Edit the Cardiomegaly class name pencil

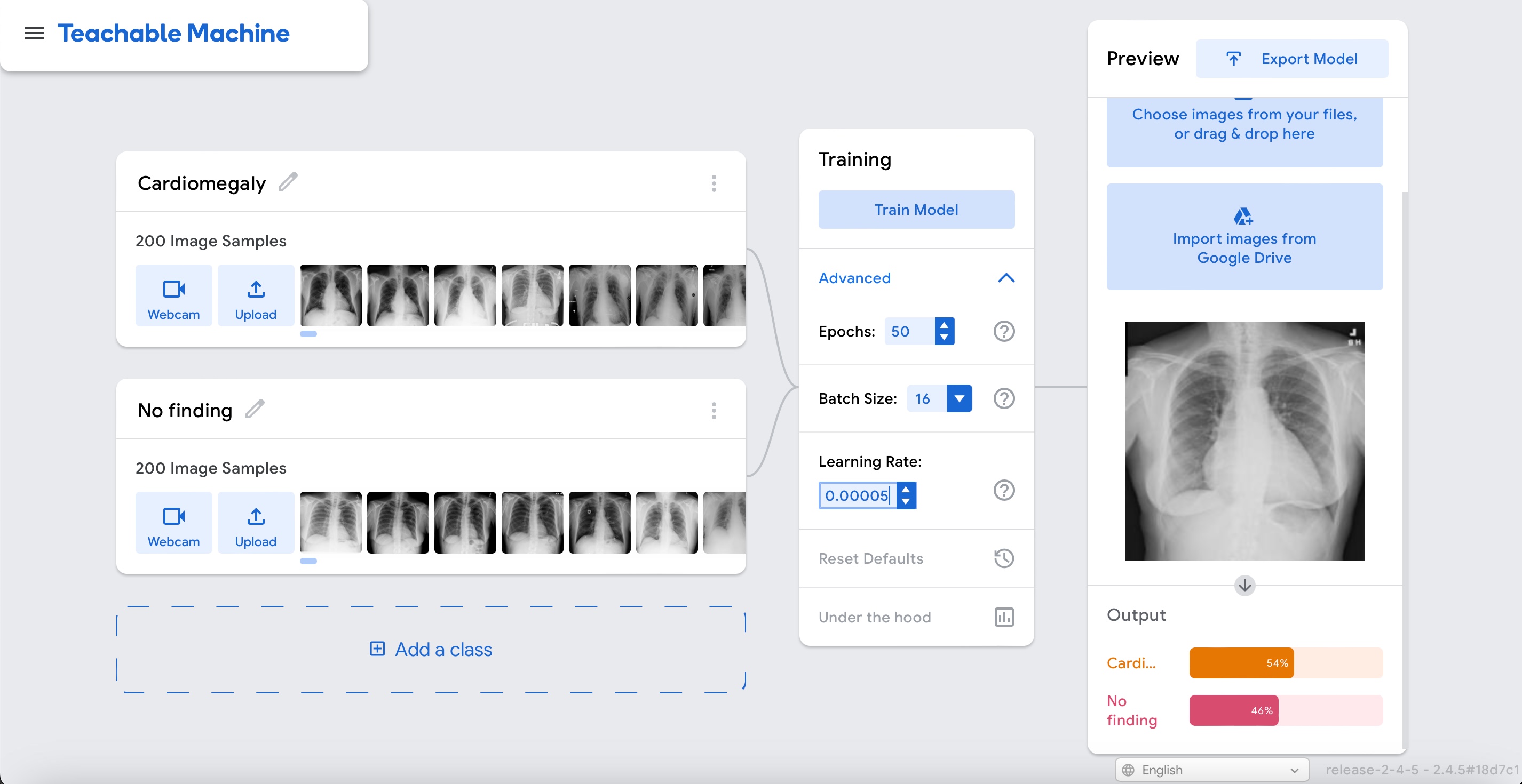coord(288,182)
